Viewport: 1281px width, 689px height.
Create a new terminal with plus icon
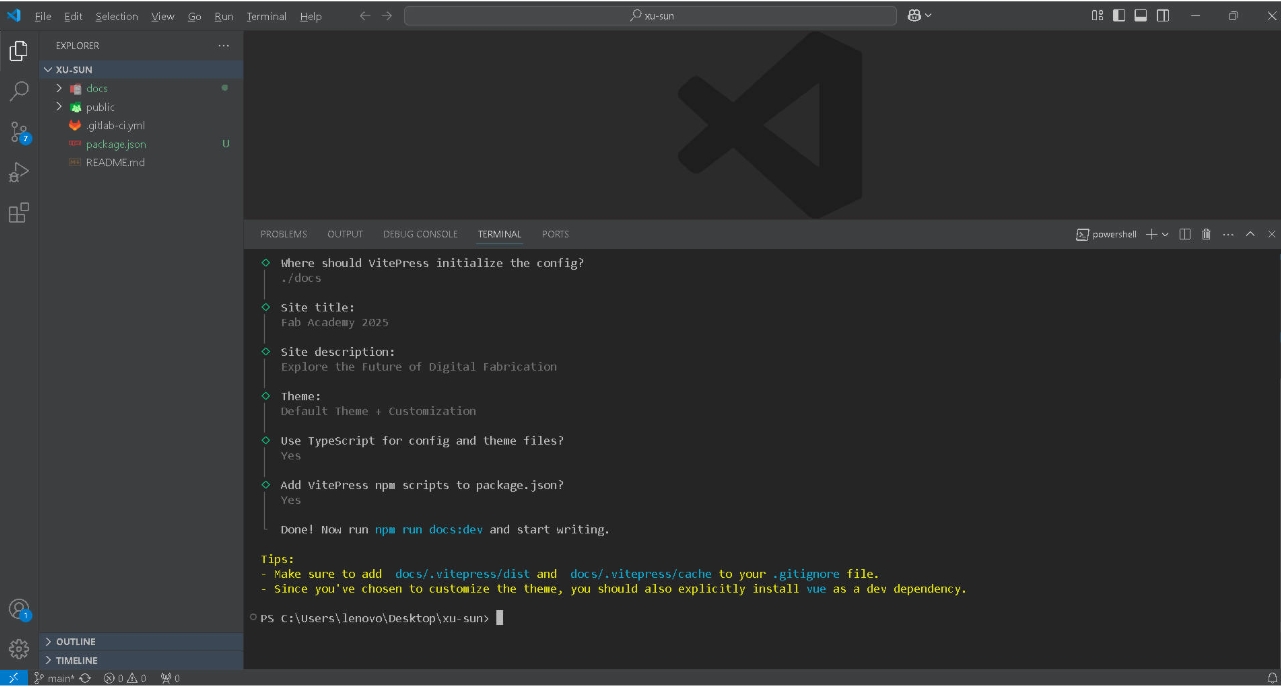1151,234
